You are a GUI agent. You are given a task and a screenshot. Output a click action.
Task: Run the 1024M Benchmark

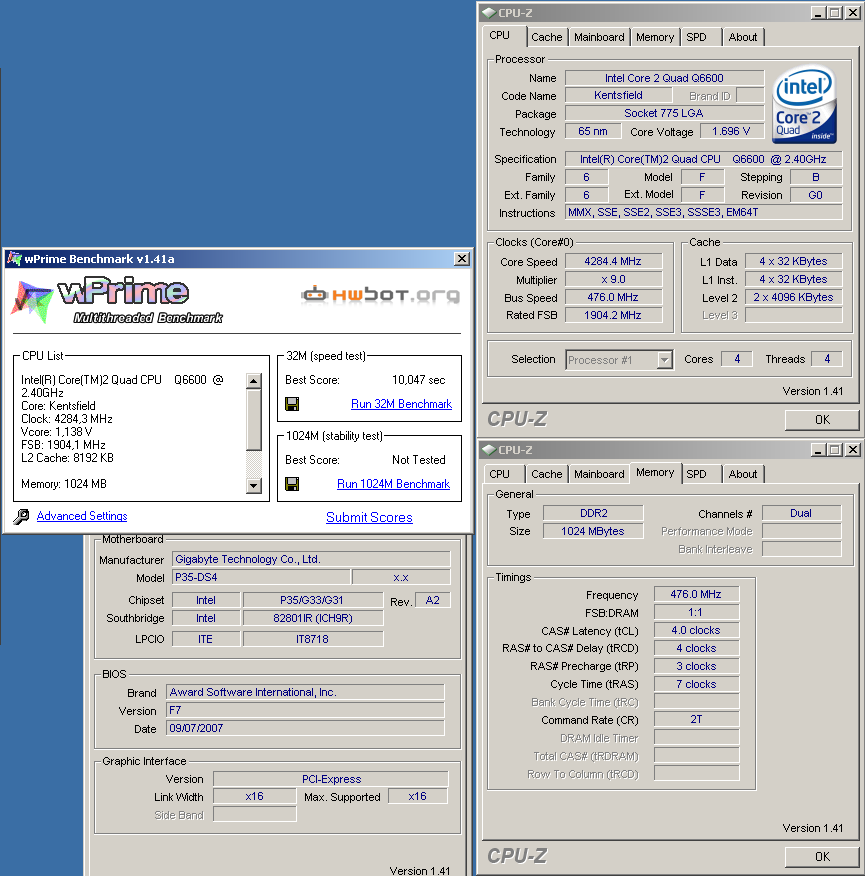[x=393, y=484]
